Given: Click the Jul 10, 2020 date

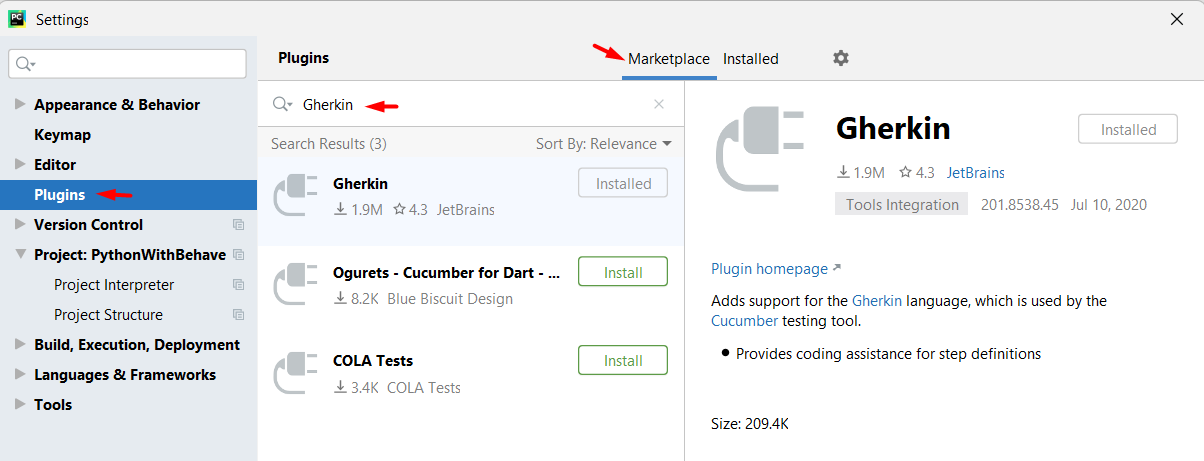Looking at the screenshot, I should [x=1108, y=204].
